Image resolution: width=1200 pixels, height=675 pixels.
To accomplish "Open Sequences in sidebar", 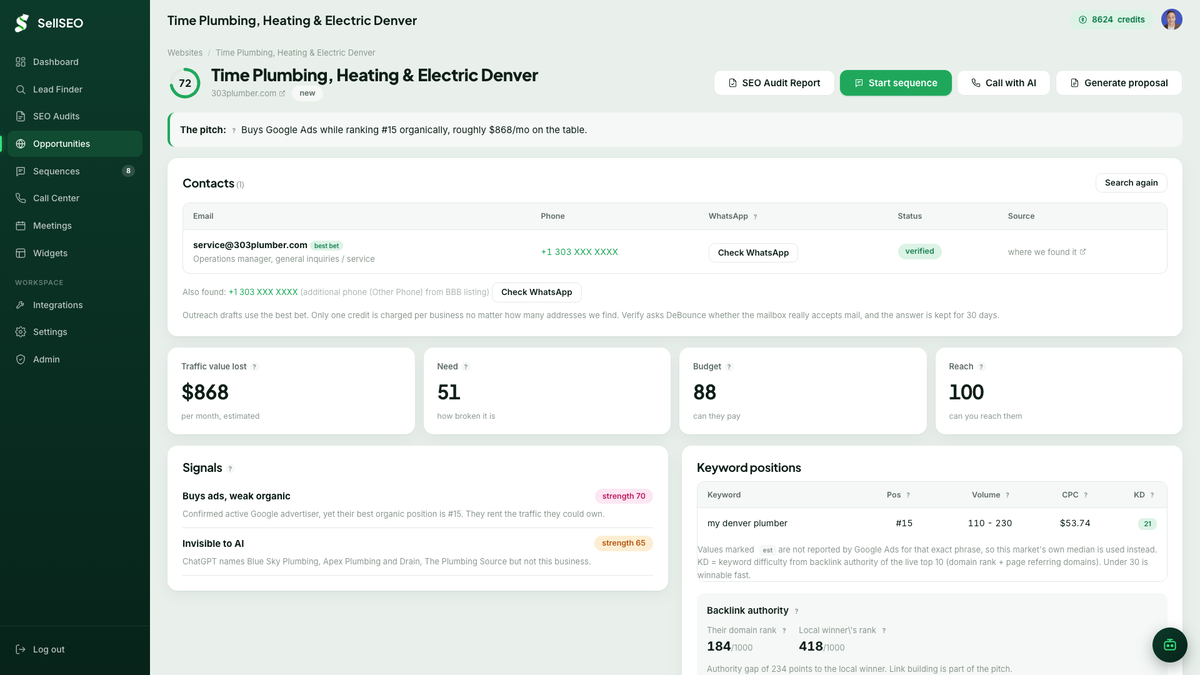I will point(75,171).
